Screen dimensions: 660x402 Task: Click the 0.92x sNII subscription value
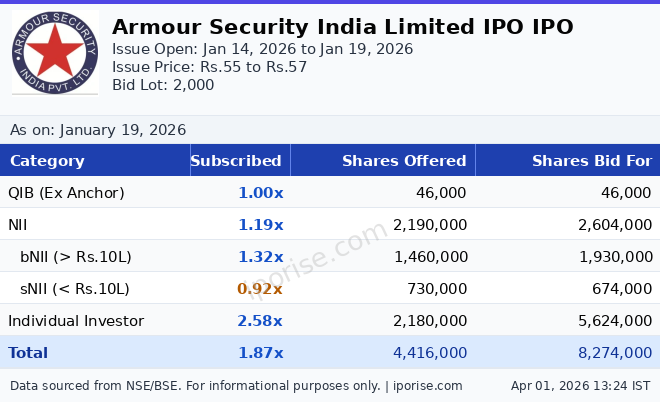[260, 289]
